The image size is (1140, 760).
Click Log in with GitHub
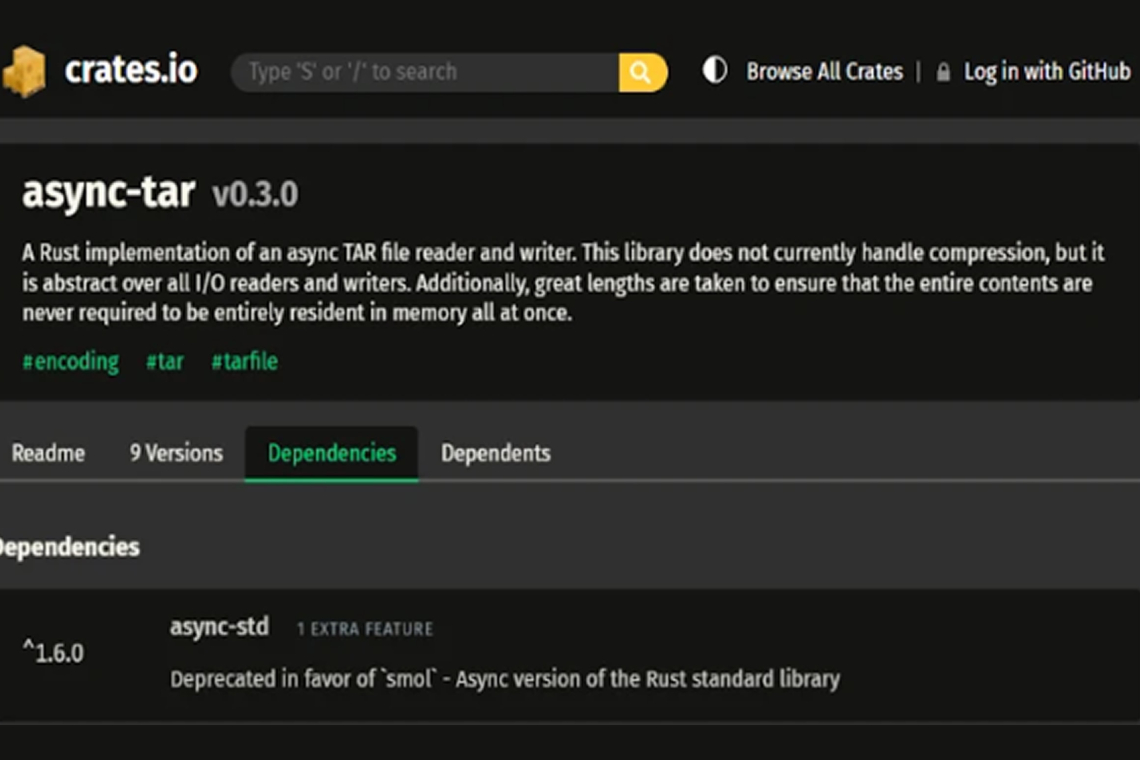tap(1044, 71)
